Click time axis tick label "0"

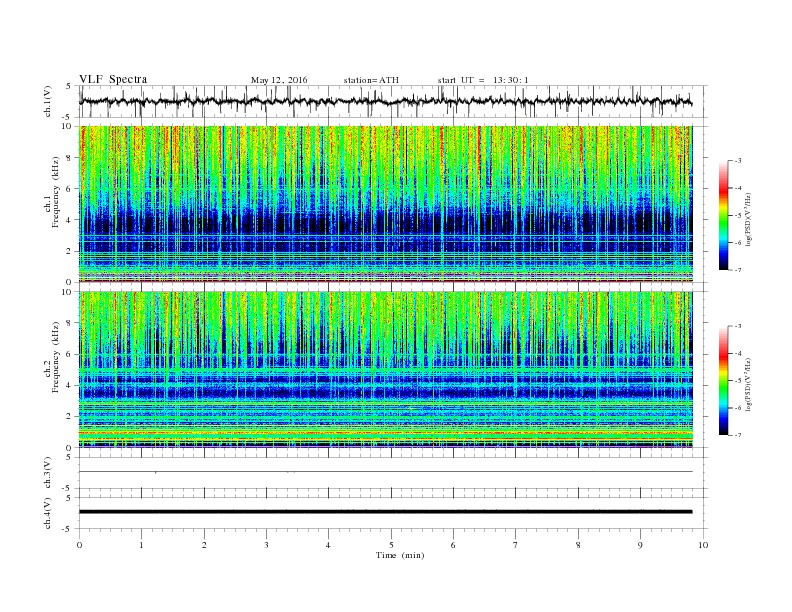(x=79, y=545)
